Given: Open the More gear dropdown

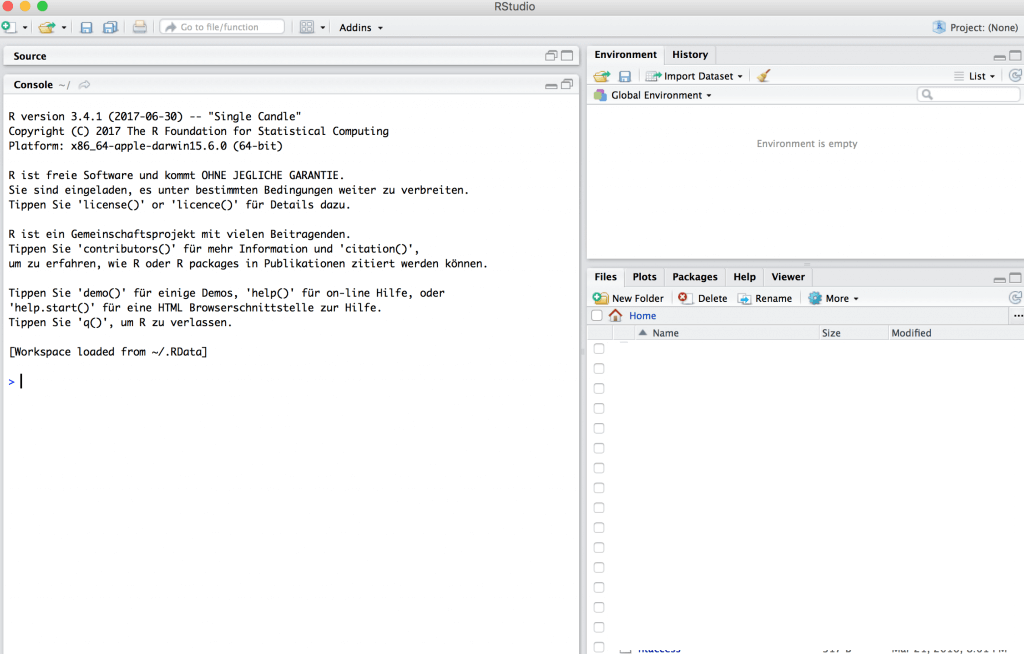Looking at the screenshot, I should (833, 298).
